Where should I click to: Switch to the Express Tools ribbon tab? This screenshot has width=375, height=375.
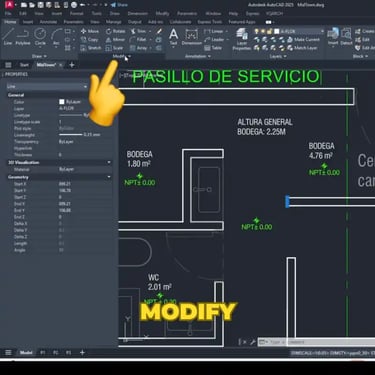tap(210, 22)
